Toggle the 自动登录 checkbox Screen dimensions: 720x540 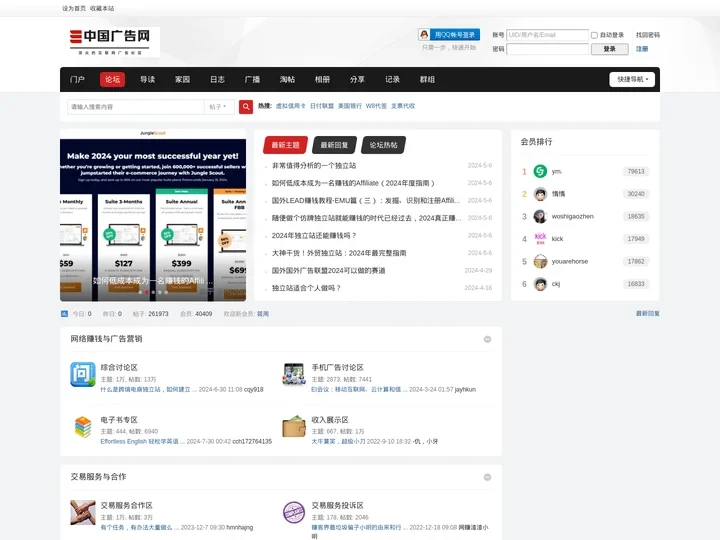594,35
